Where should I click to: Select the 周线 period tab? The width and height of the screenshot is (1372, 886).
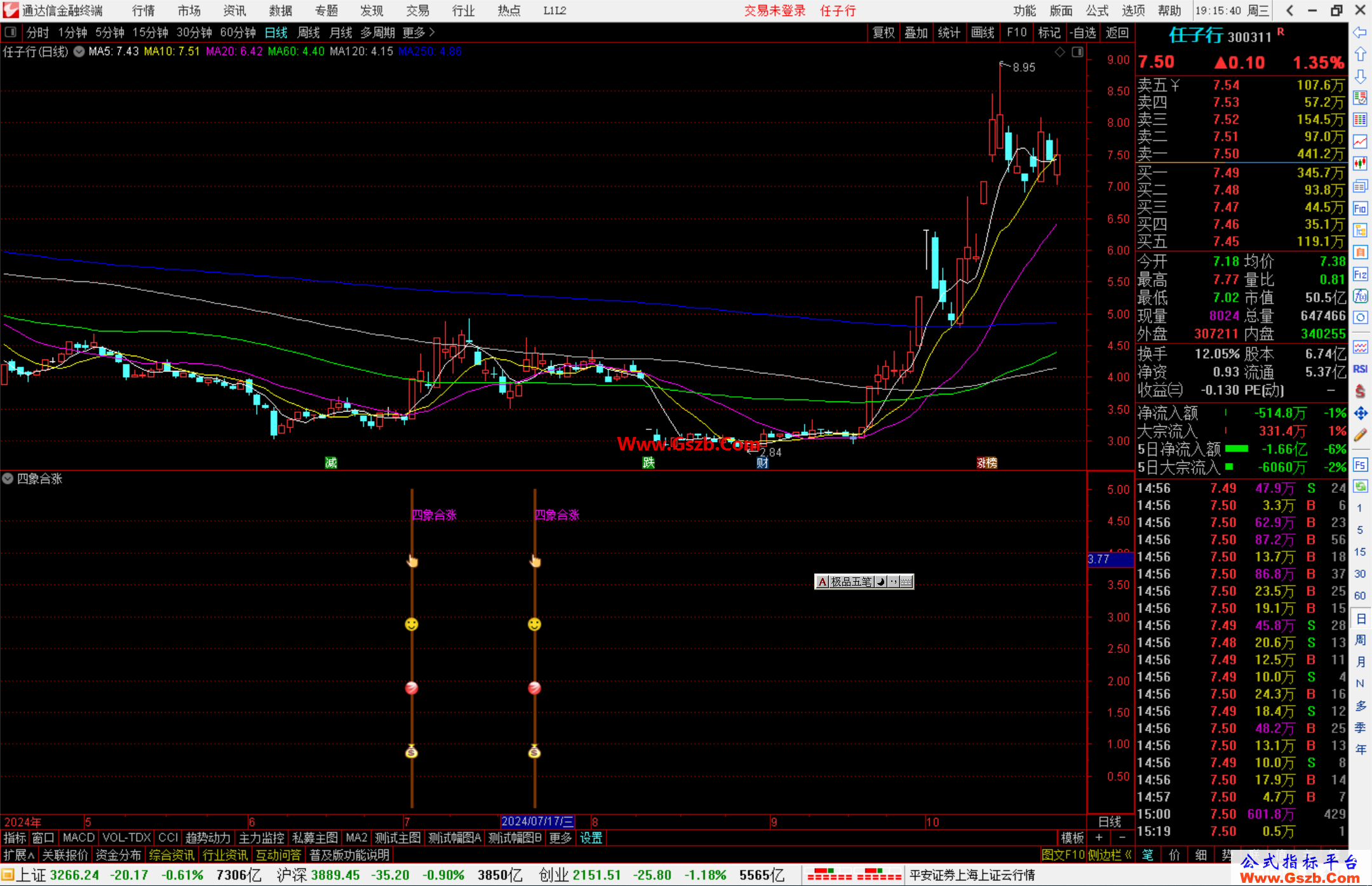point(309,32)
